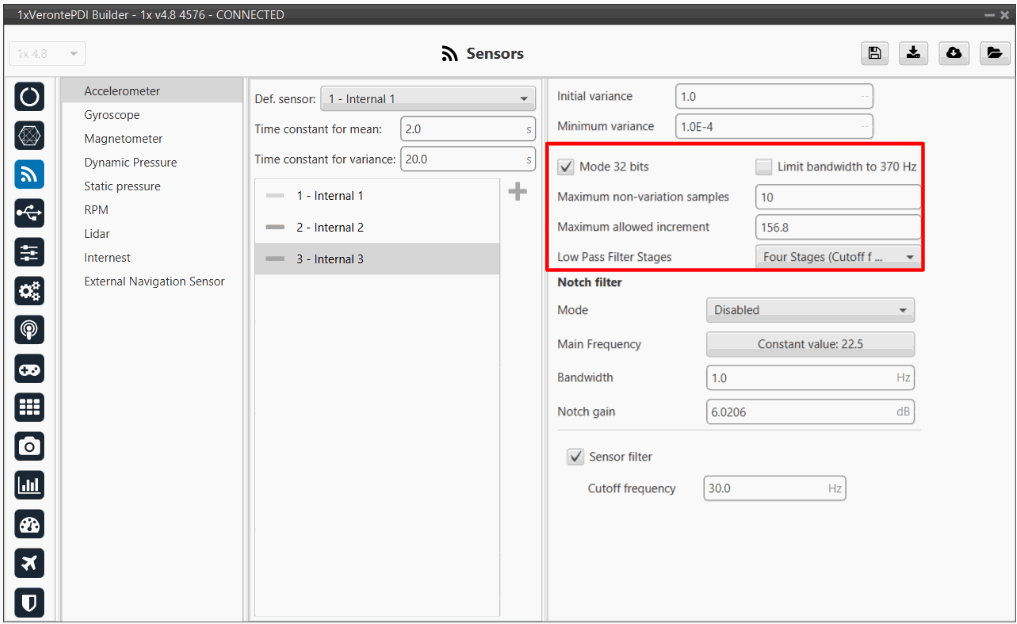Open the USB connections panel
The image size is (1017, 624).
29,212
